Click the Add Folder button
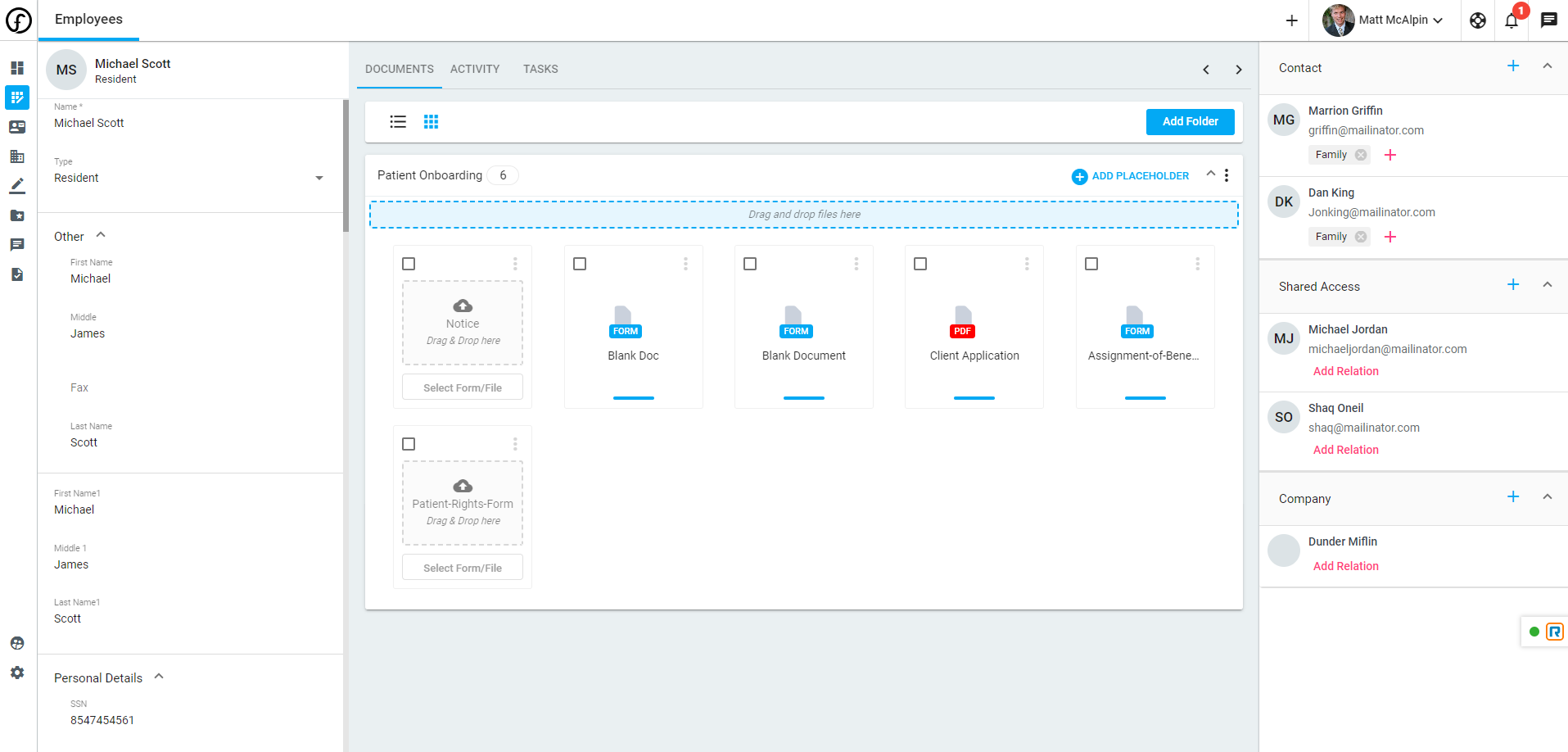The image size is (1568, 752). (1190, 121)
